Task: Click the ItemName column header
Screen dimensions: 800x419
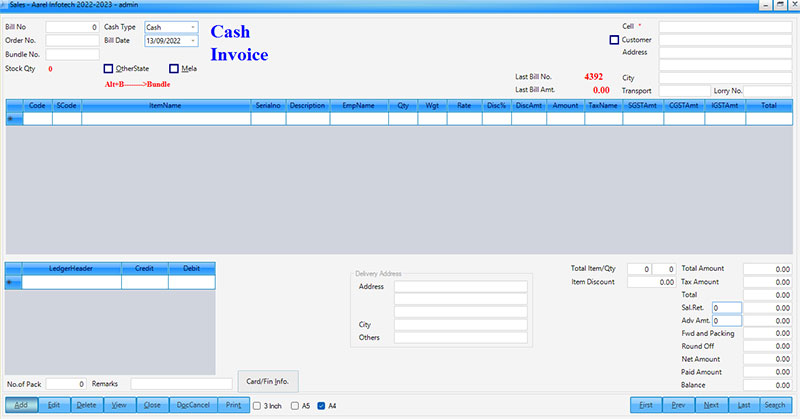Action: click(166, 104)
